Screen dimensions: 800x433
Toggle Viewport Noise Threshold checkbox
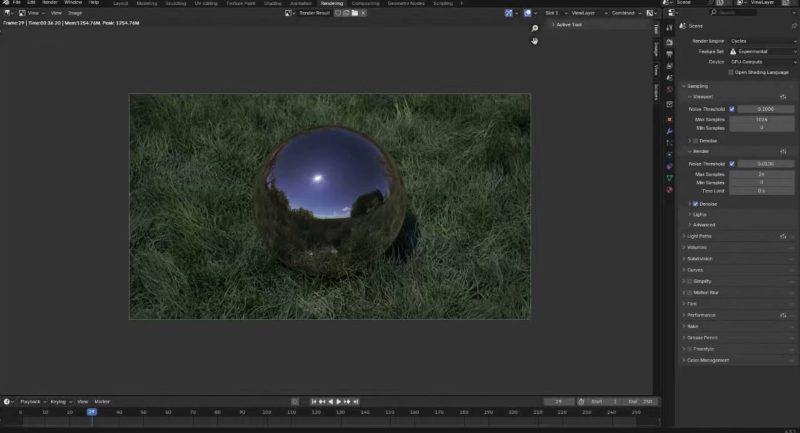[x=732, y=109]
